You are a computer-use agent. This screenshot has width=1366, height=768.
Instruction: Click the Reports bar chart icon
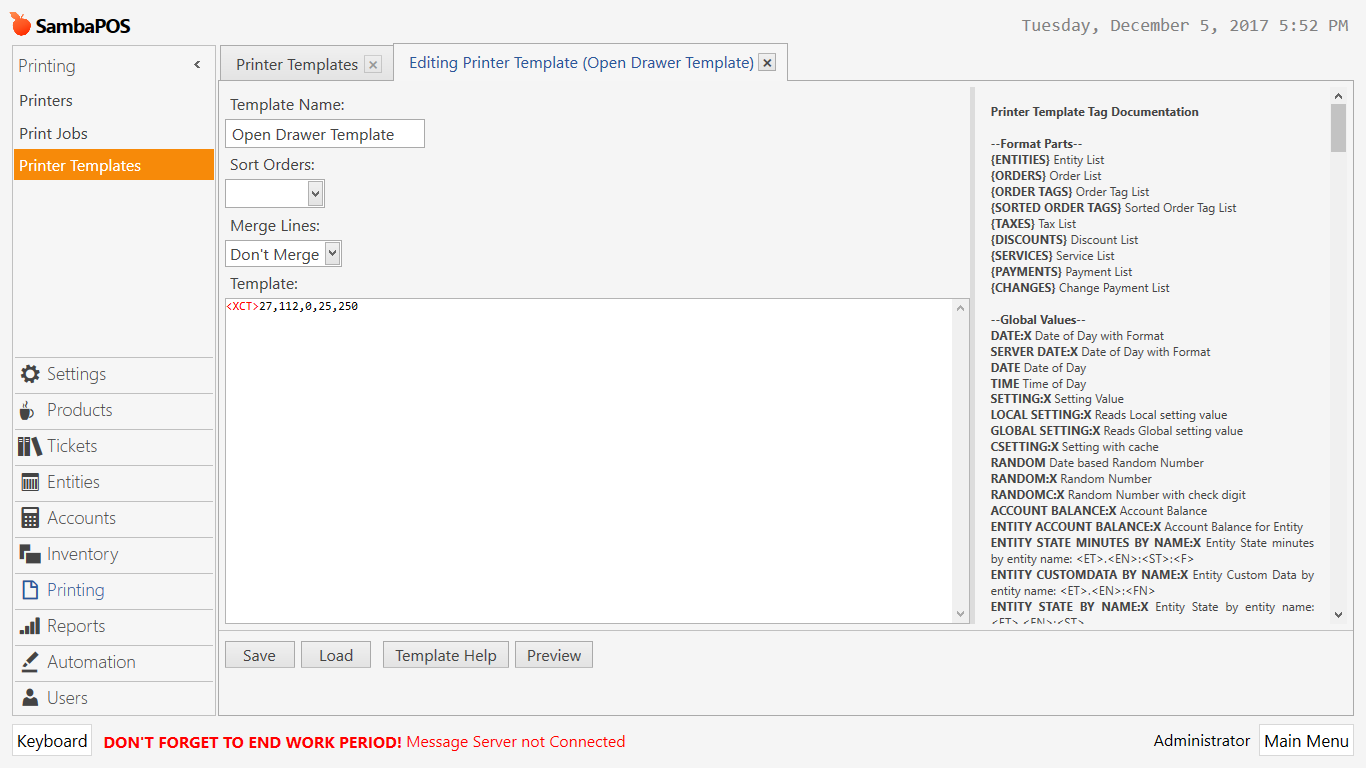tap(30, 626)
